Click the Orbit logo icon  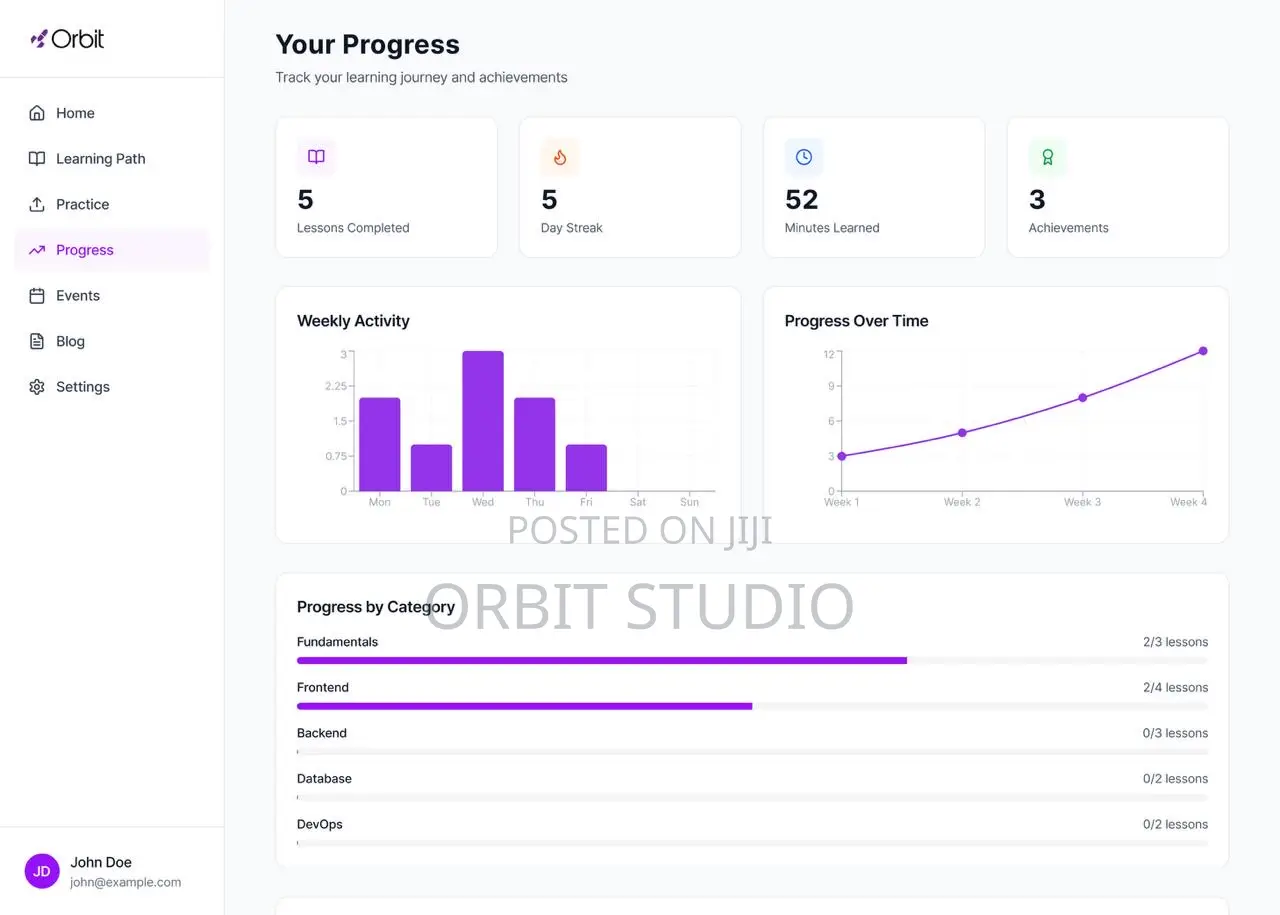39,39
